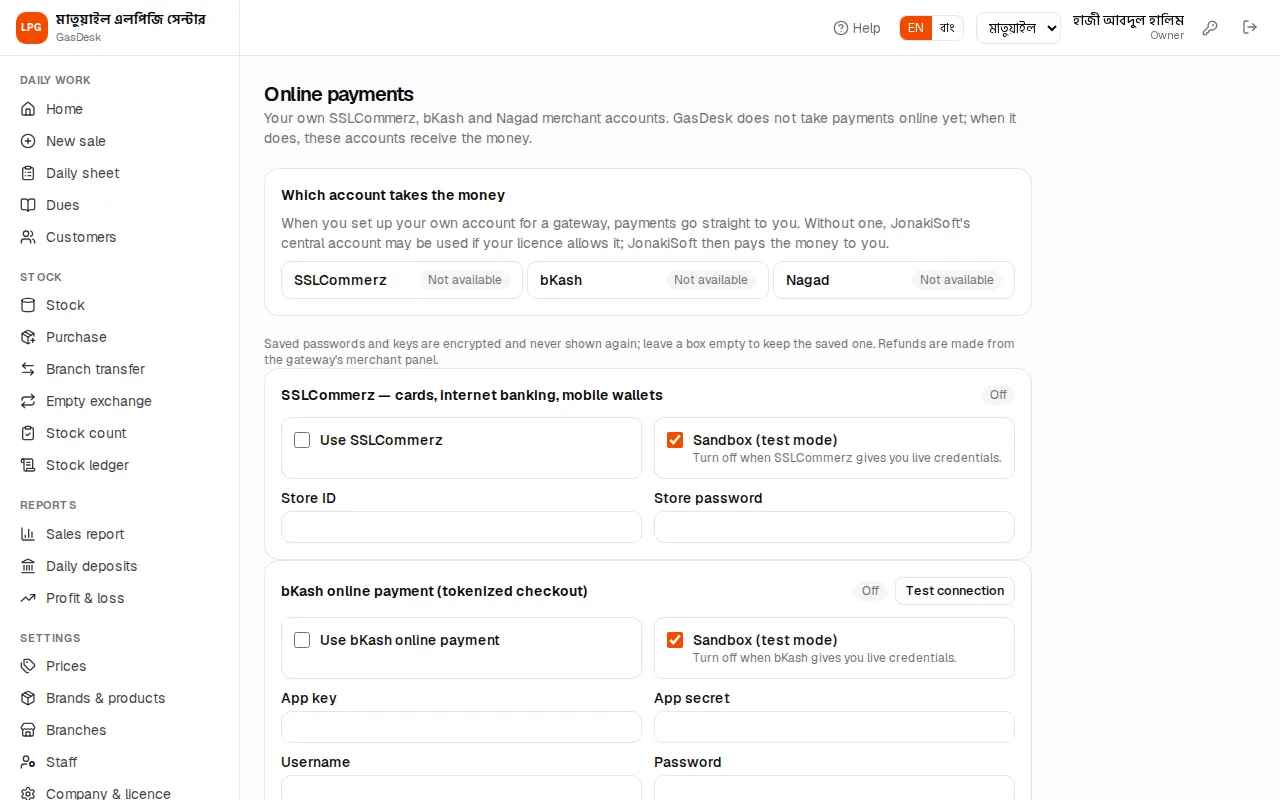The width and height of the screenshot is (1280, 800).
Task: Click the Stock count clipboard-check icon
Action: coord(28,433)
